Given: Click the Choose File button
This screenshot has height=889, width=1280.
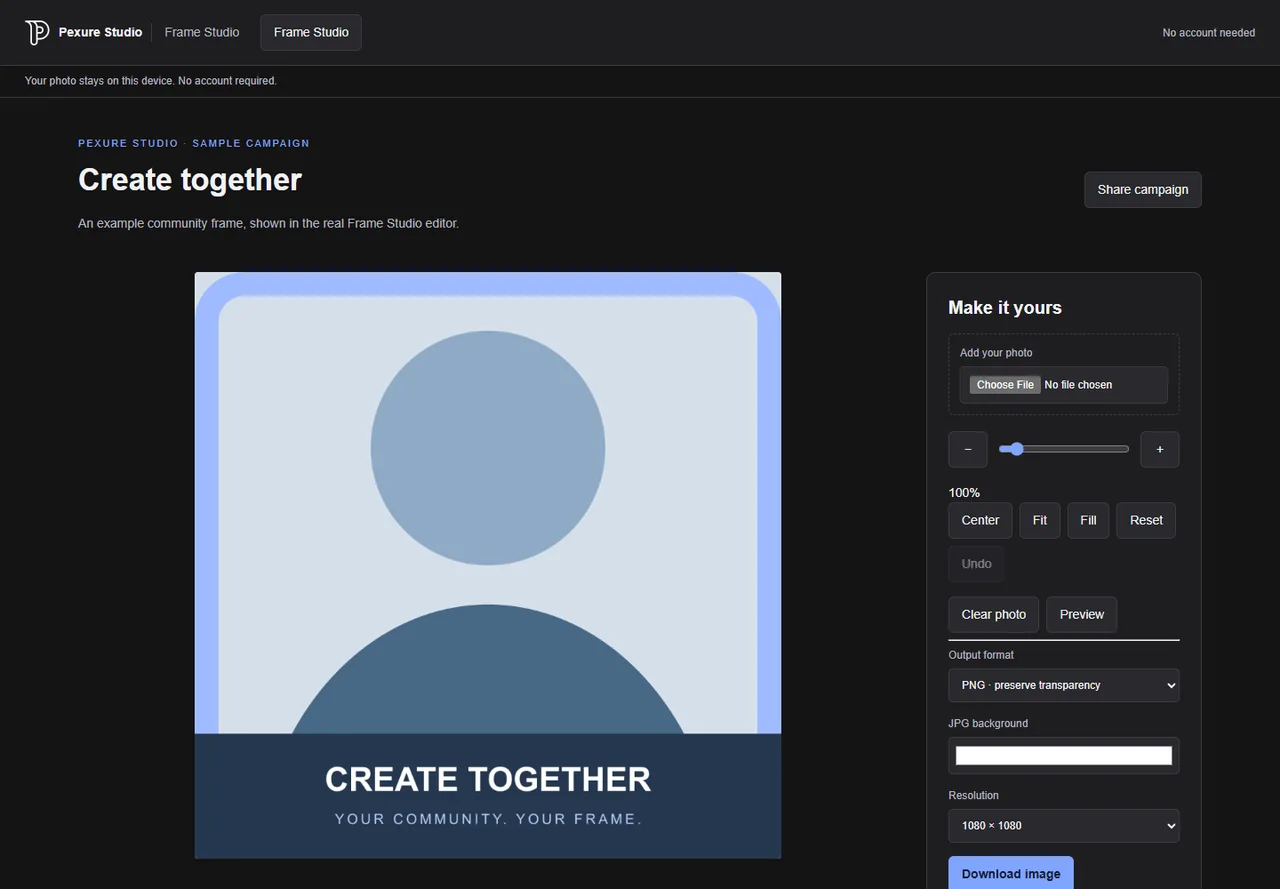Looking at the screenshot, I should click(x=1005, y=385).
